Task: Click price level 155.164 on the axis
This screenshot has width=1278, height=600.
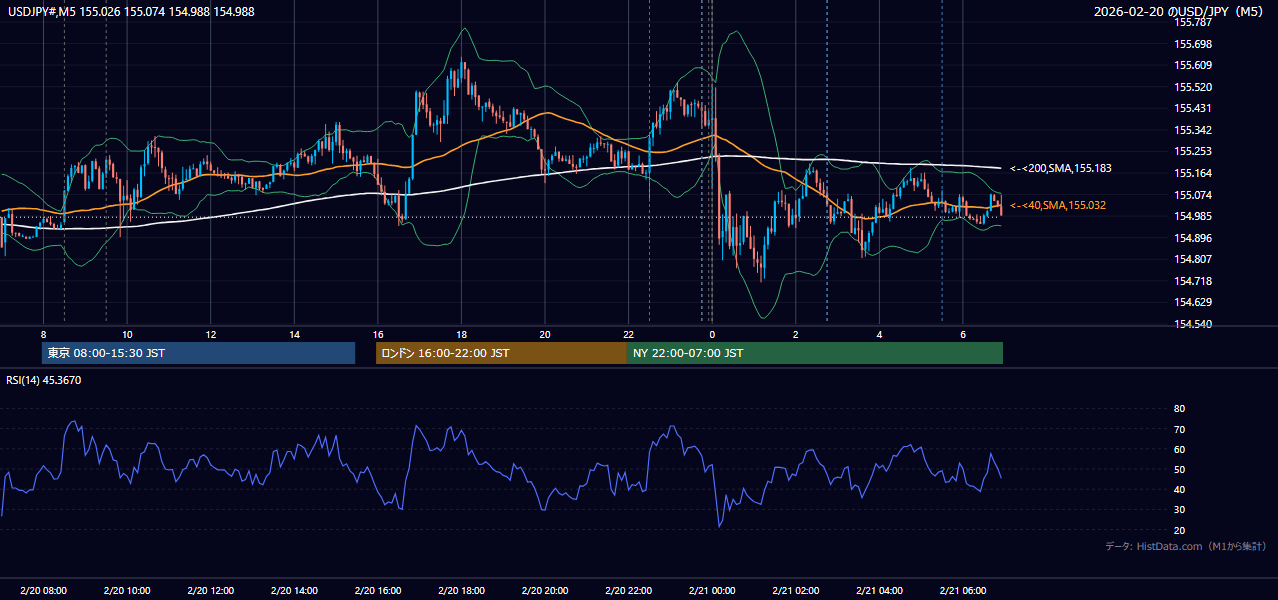Action: (1193, 173)
